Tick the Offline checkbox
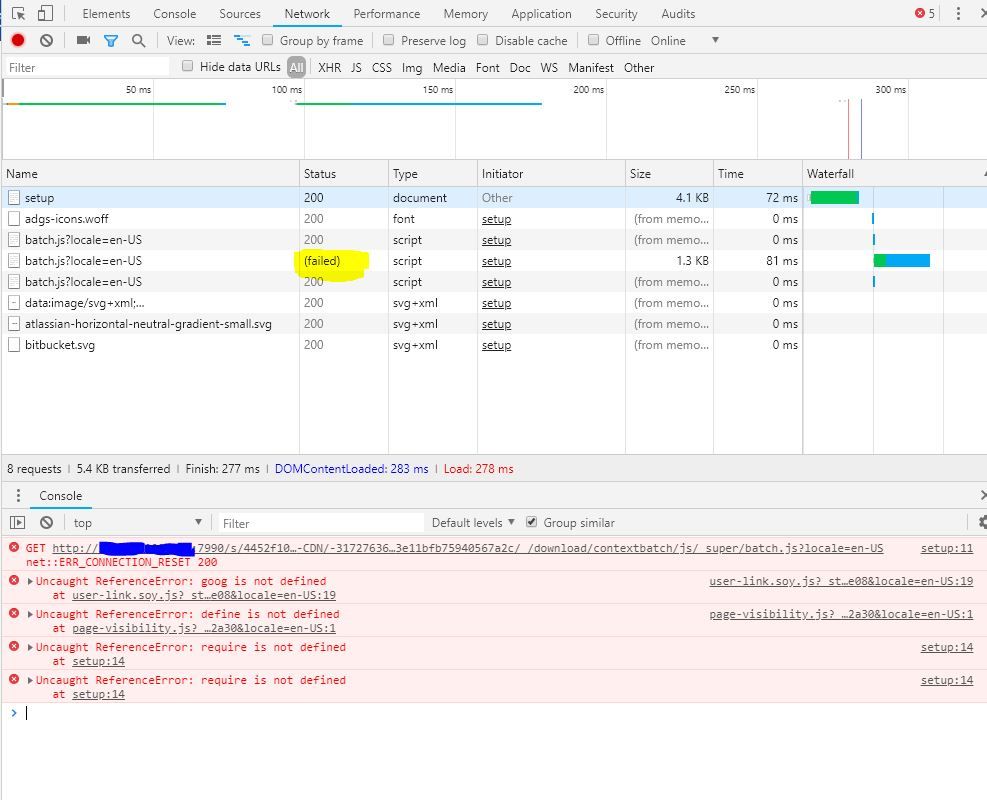Screen dimensions: 987x800 (x=593, y=40)
